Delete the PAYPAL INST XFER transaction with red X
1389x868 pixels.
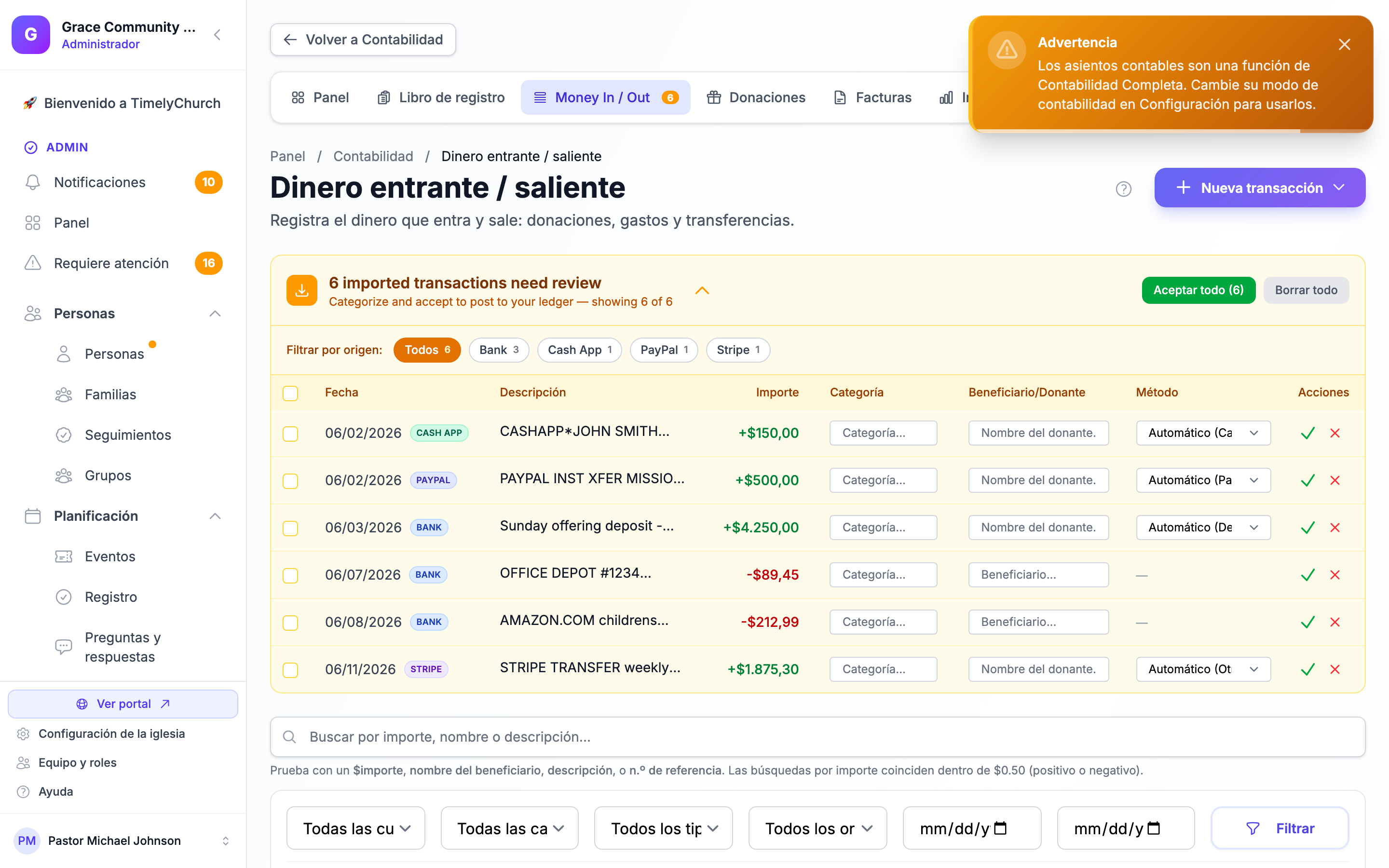[1335, 480]
